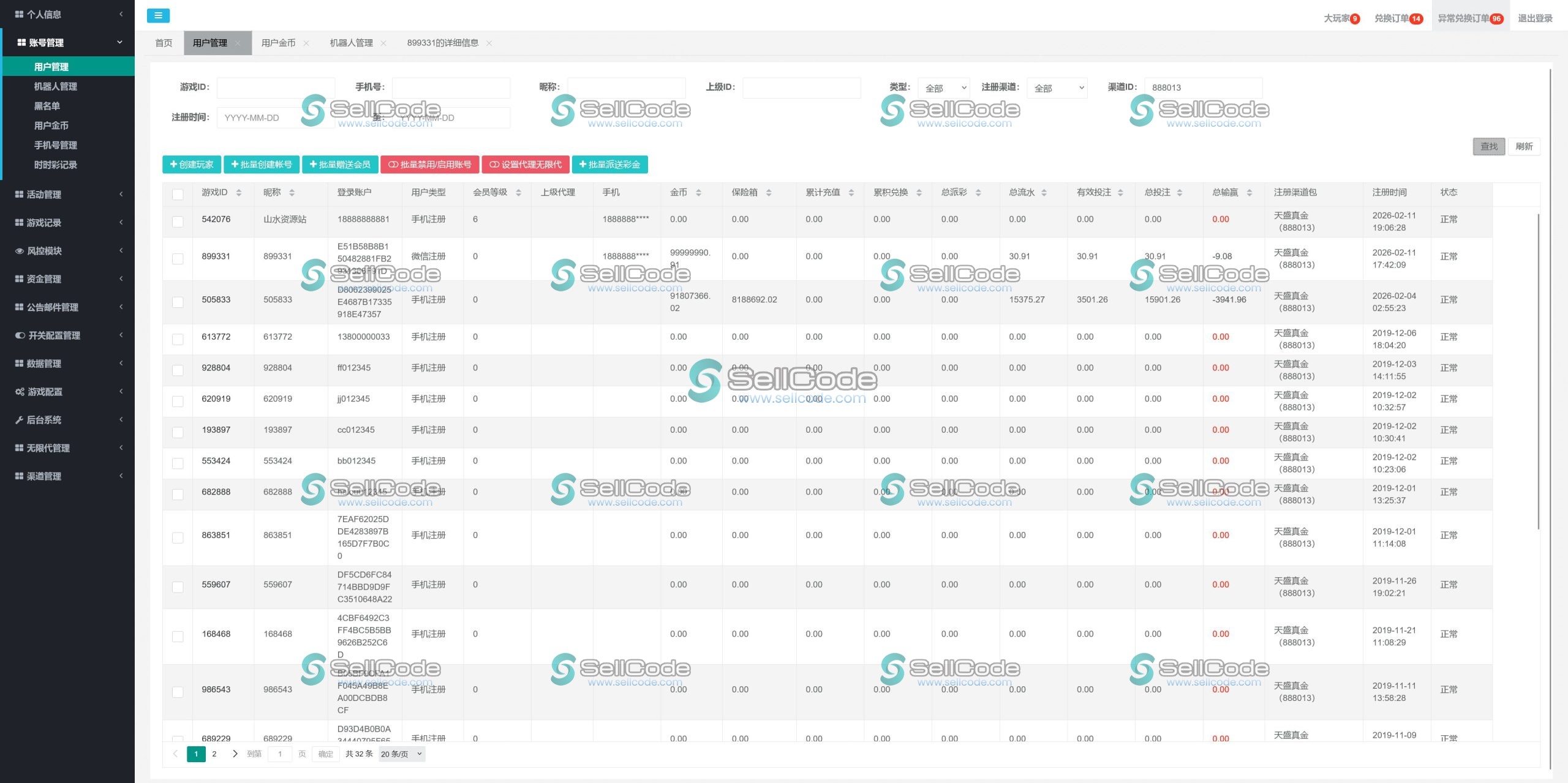The height and width of the screenshot is (783, 1568).
Task: Click the 创建玩家 button
Action: [192, 165]
